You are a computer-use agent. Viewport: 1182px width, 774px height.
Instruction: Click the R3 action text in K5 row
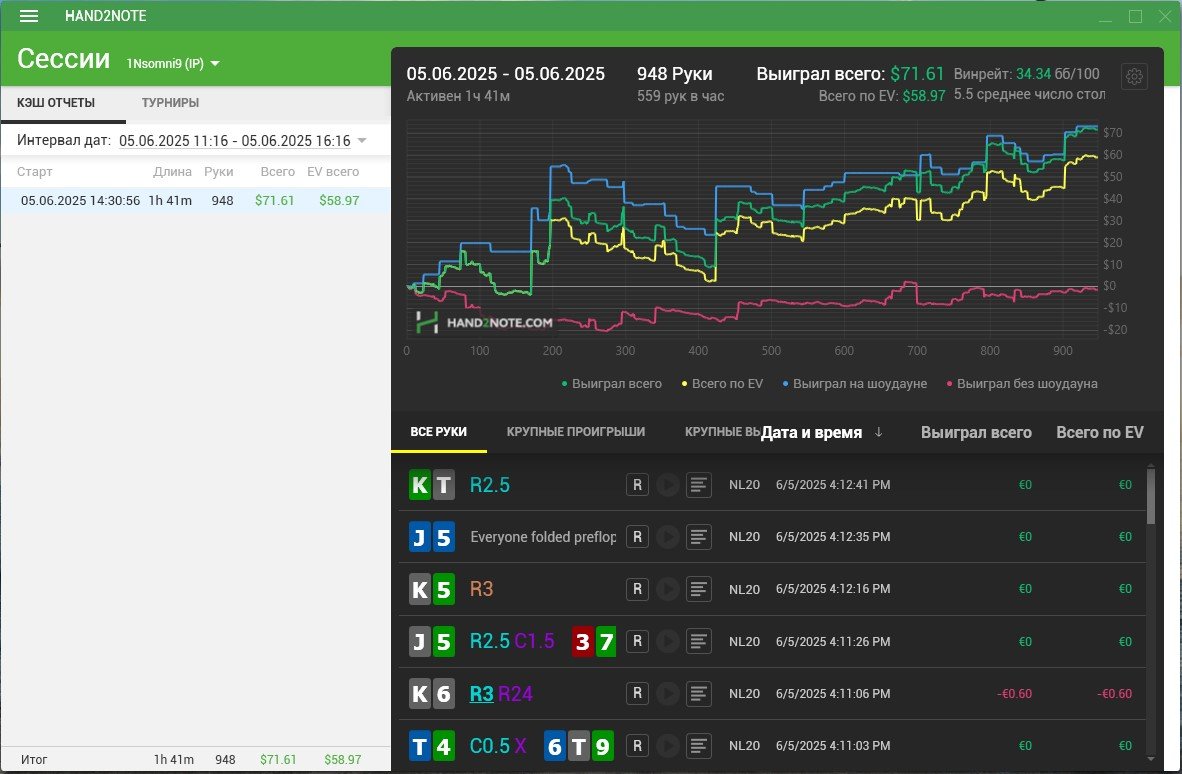[x=481, y=589]
